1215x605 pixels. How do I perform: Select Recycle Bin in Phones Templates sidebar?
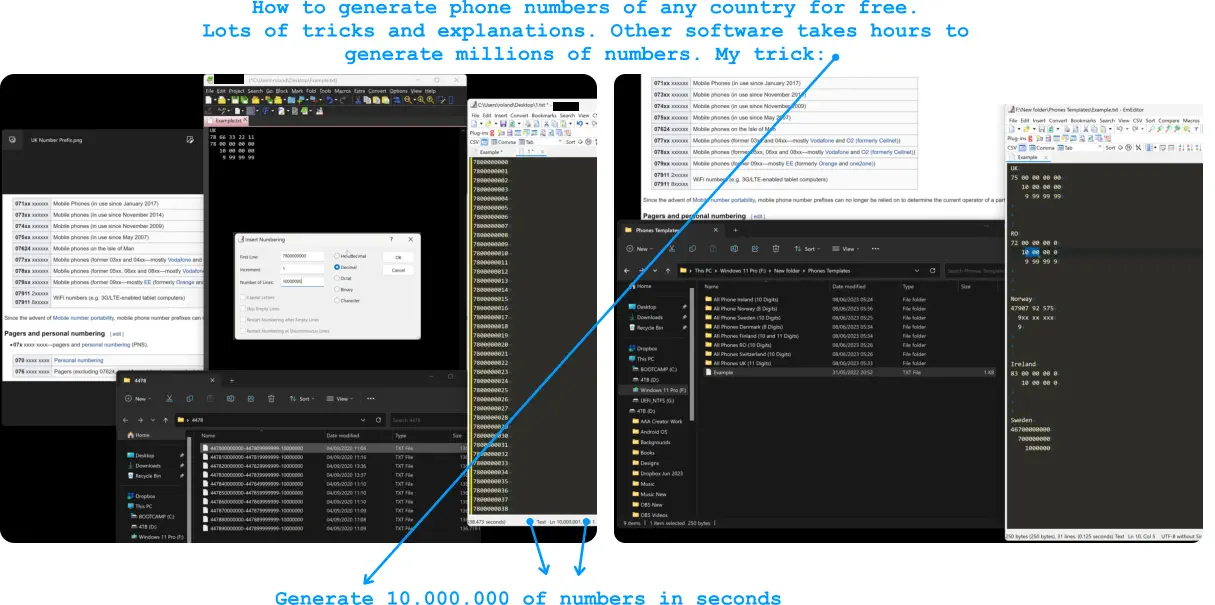click(x=650, y=327)
